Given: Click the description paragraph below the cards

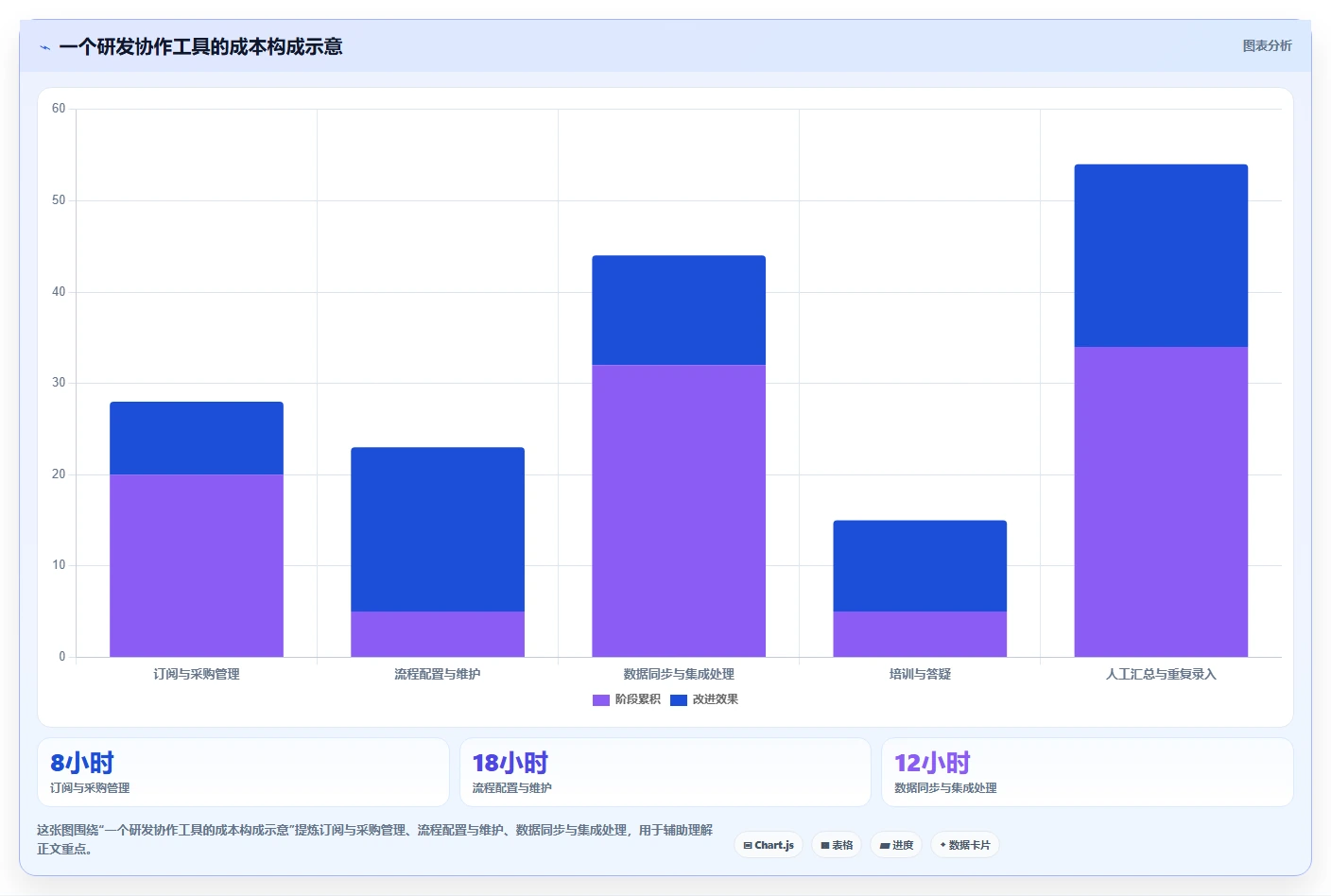Looking at the screenshot, I should point(374,839).
